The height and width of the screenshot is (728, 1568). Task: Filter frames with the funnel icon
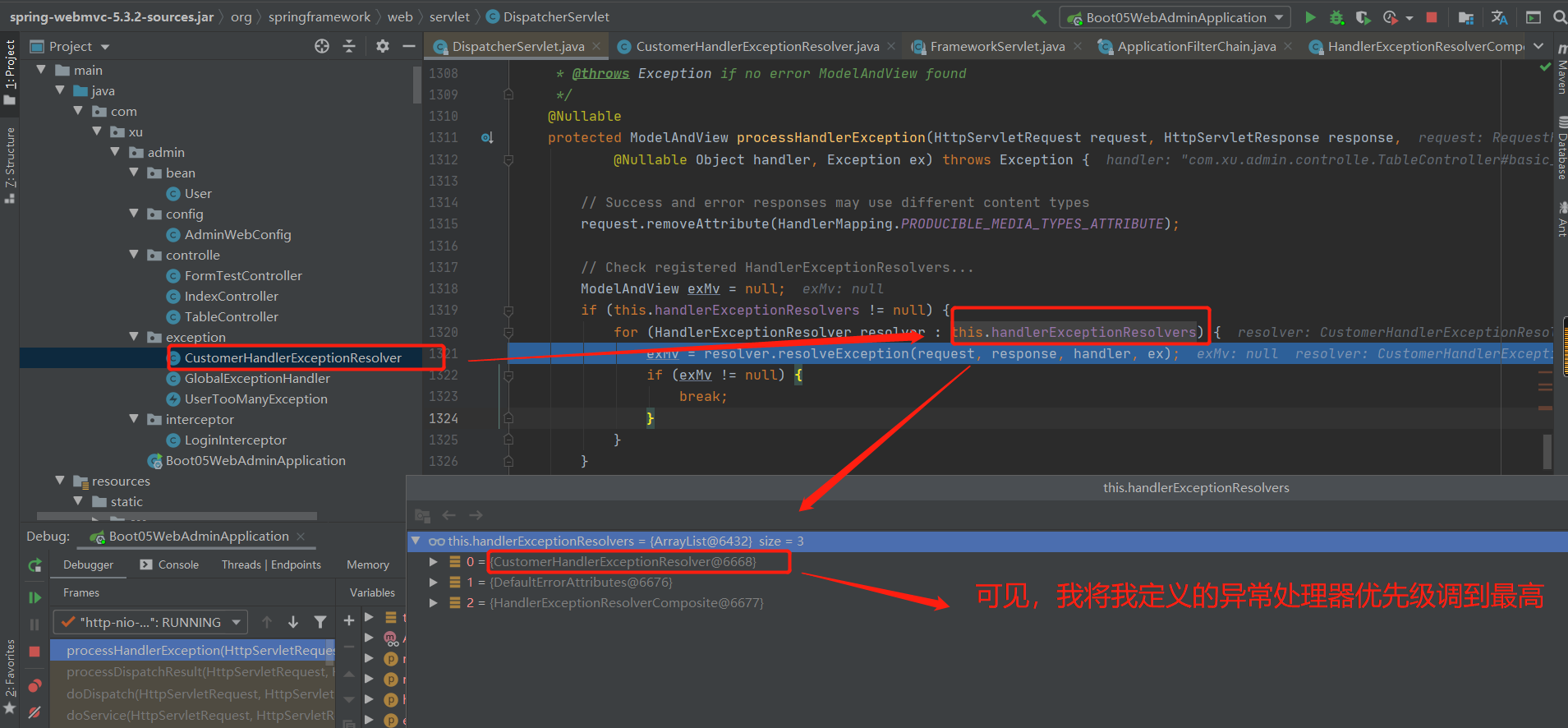pyautogui.click(x=320, y=622)
